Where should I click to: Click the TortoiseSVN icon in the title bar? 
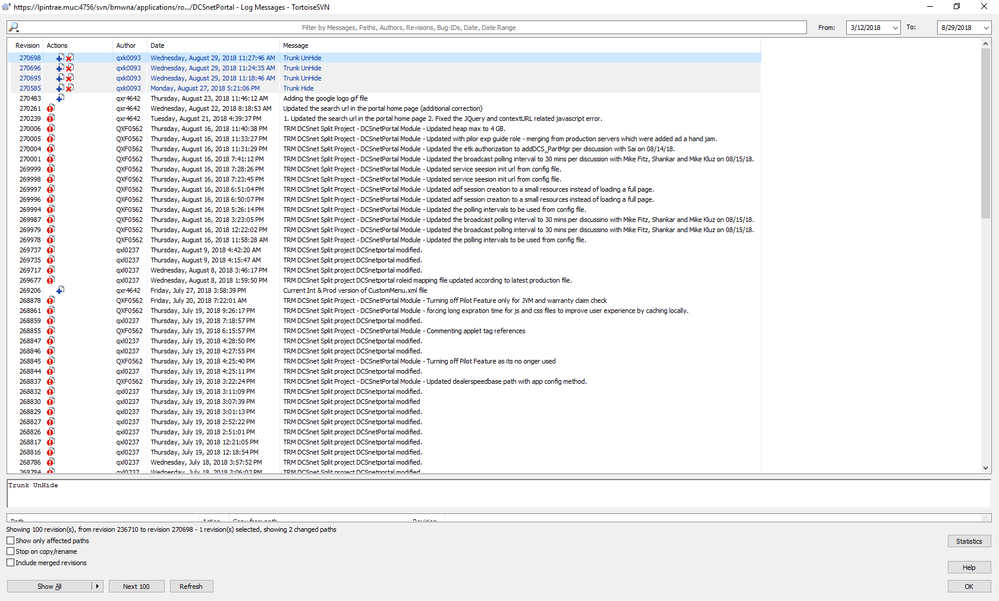coord(6,7)
